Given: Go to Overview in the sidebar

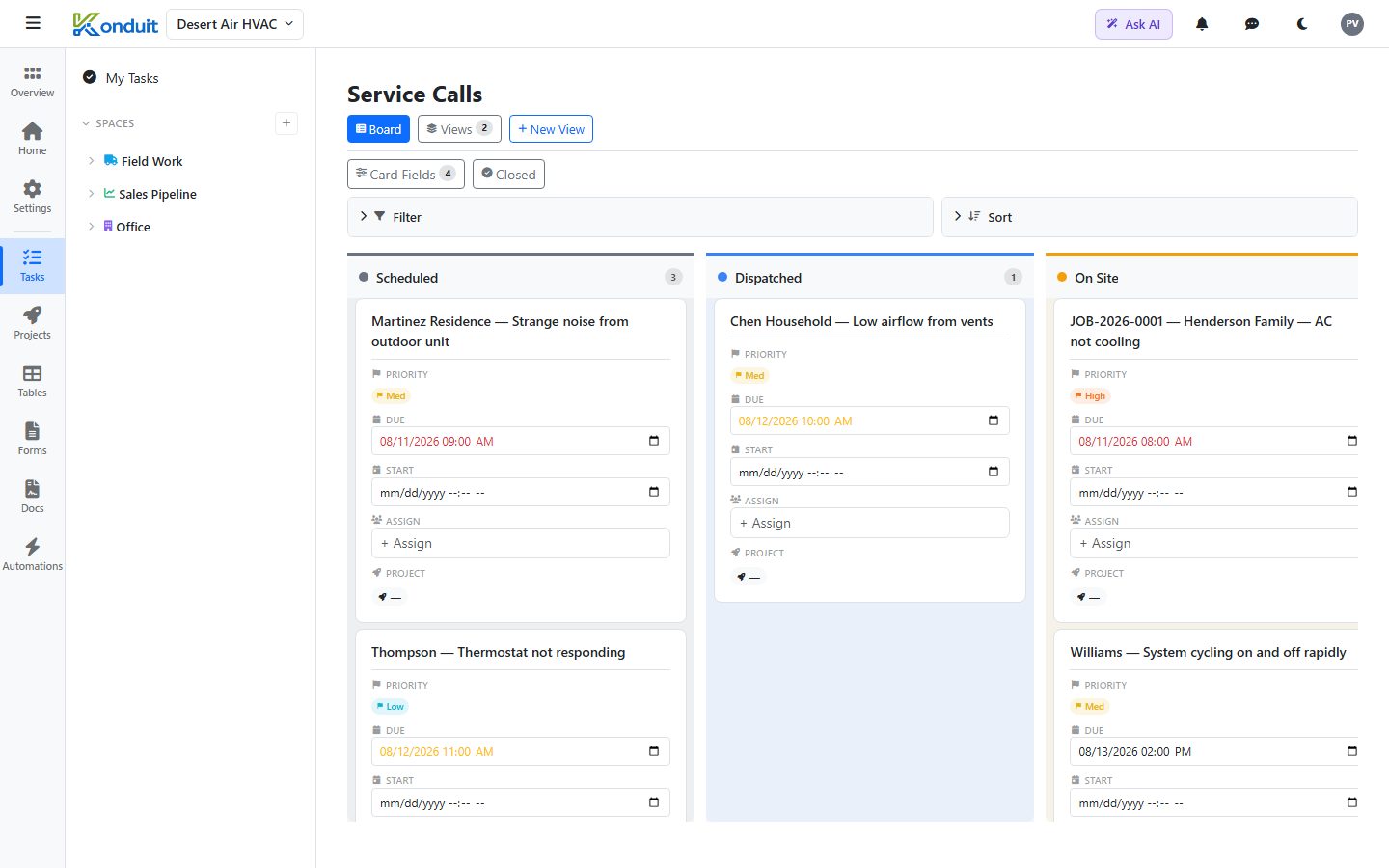Looking at the screenshot, I should (33, 82).
